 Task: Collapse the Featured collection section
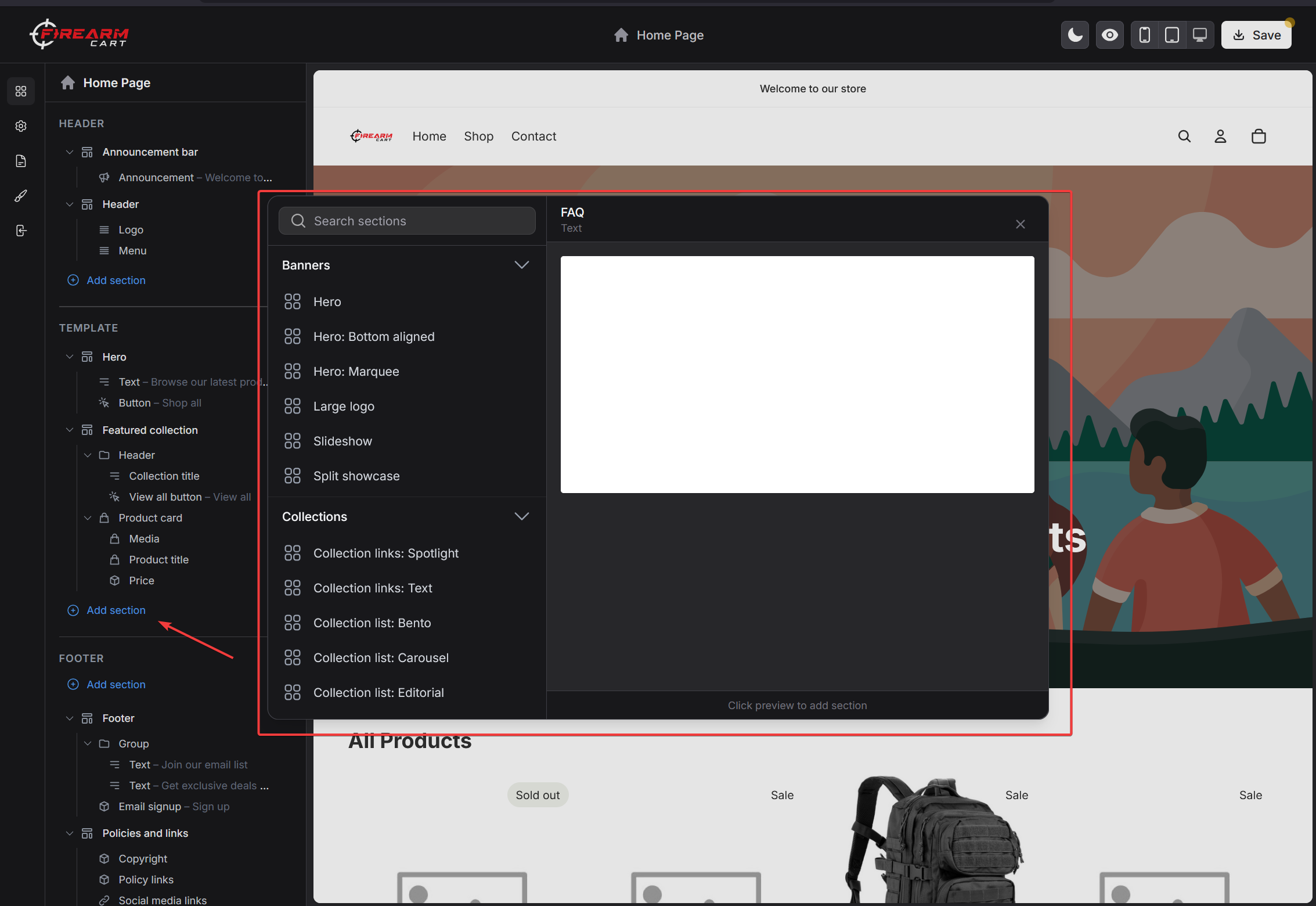(x=70, y=430)
